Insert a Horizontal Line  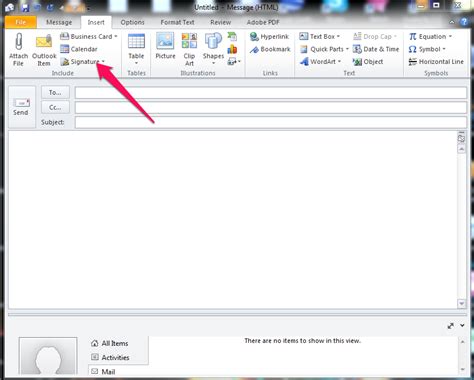[436, 62]
